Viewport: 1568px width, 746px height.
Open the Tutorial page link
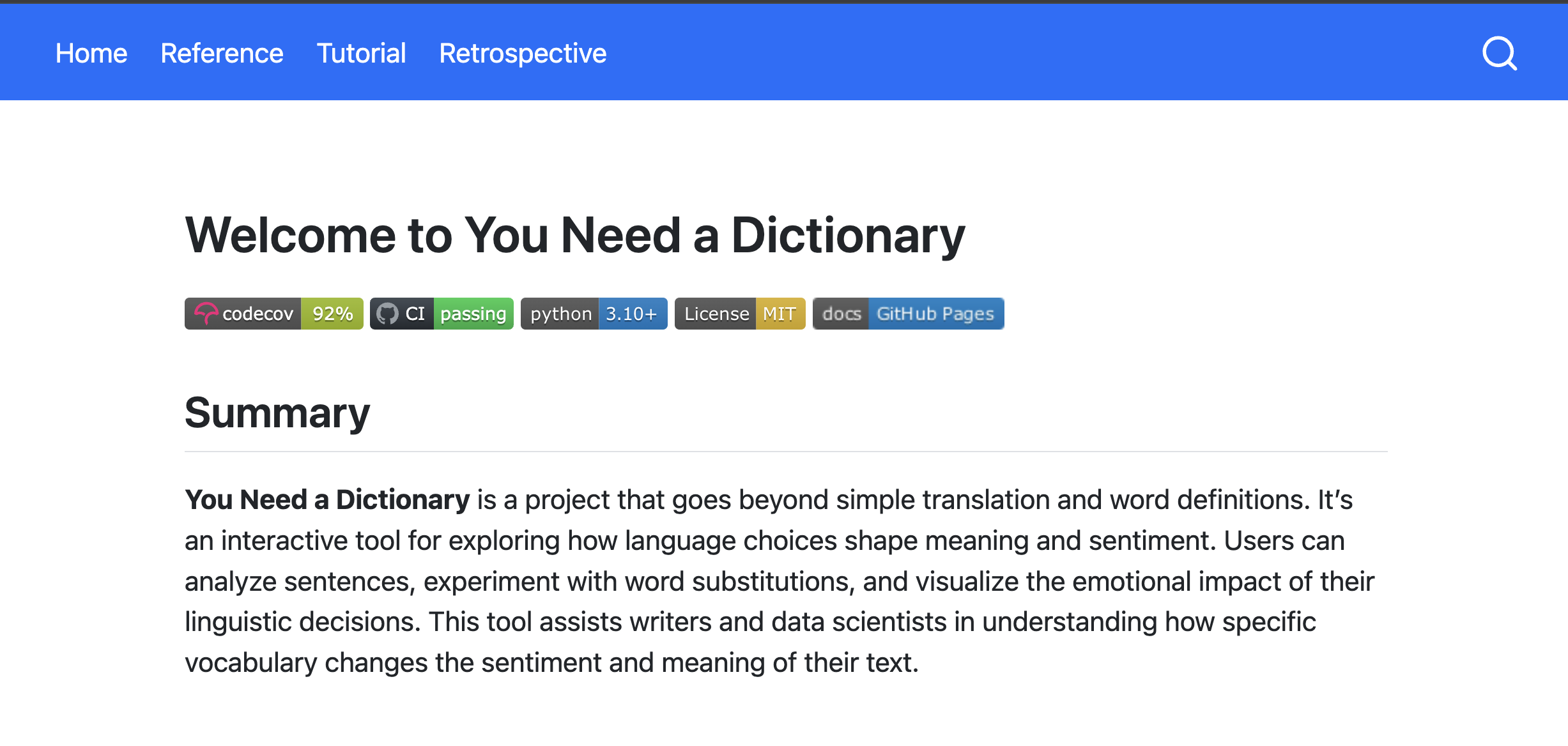point(361,54)
